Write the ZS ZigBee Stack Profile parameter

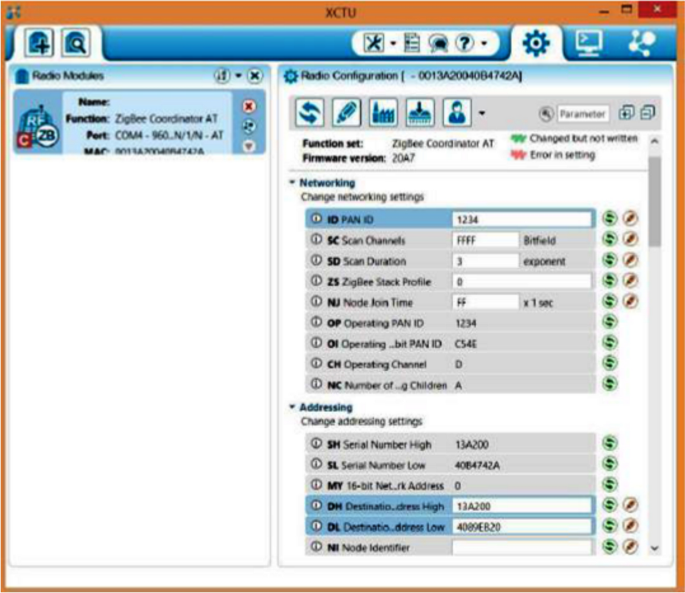tap(630, 281)
